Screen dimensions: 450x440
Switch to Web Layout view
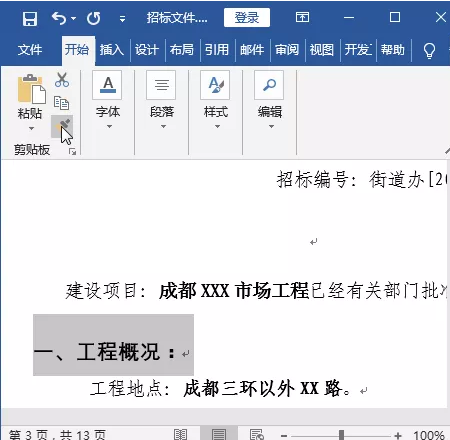tap(257, 434)
